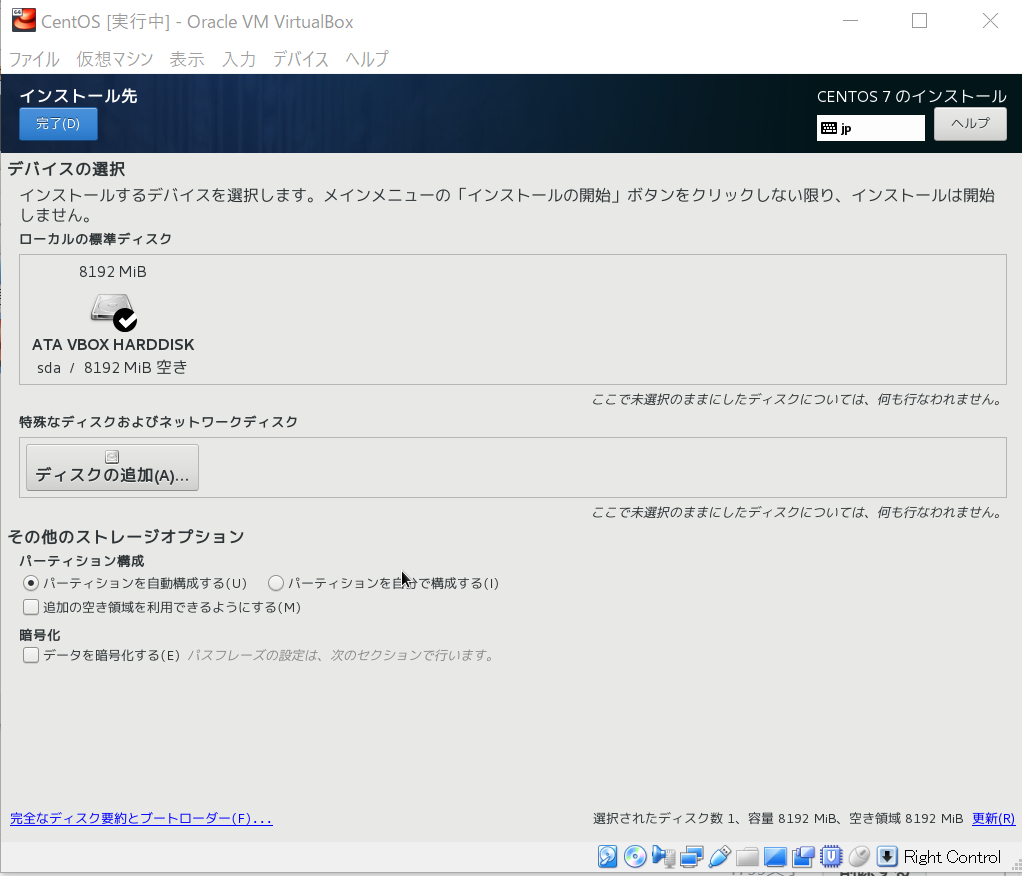Viewport: 1022px width, 876px height.
Task: Maximize the VirtualBox window
Action: tap(919, 21)
